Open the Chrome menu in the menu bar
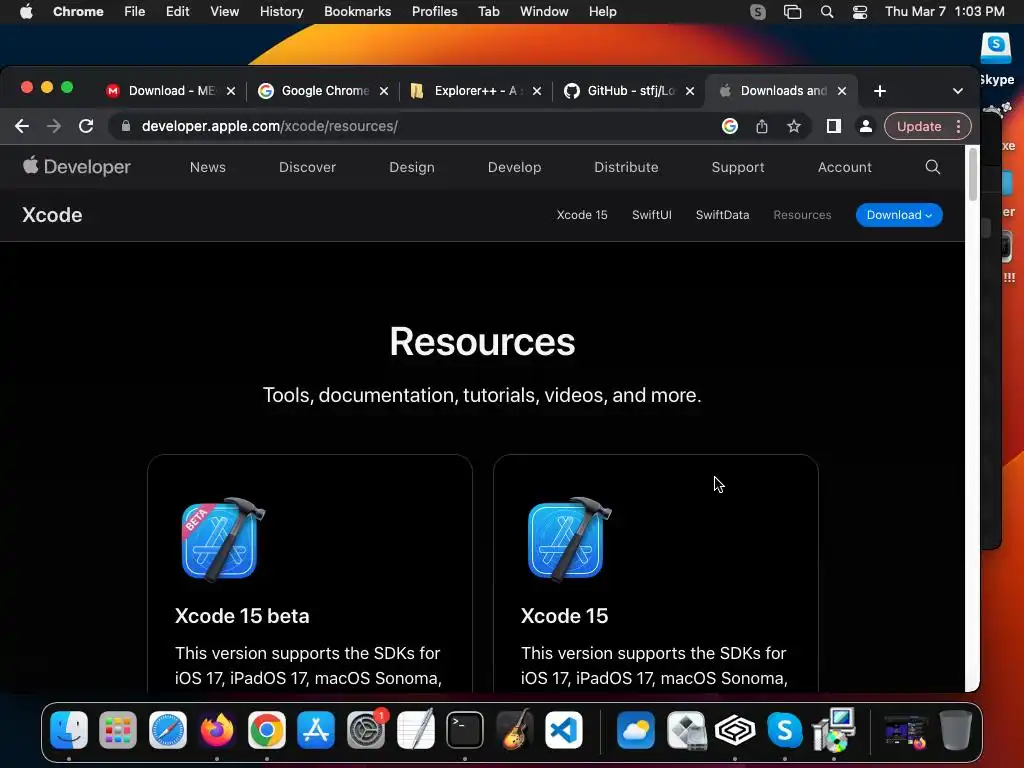Image resolution: width=1024 pixels, height=768 pixels. [78, 12]
